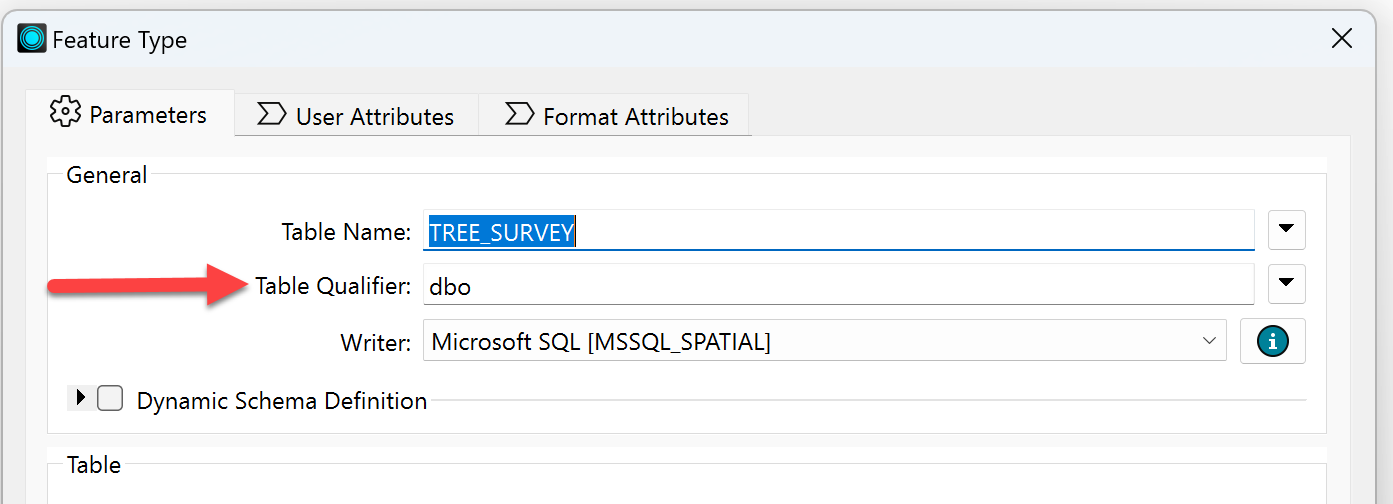Screen dimensions: 1393x504
Task: Click the General group heading
Action: pyautogui.click(x=107, y=175)
